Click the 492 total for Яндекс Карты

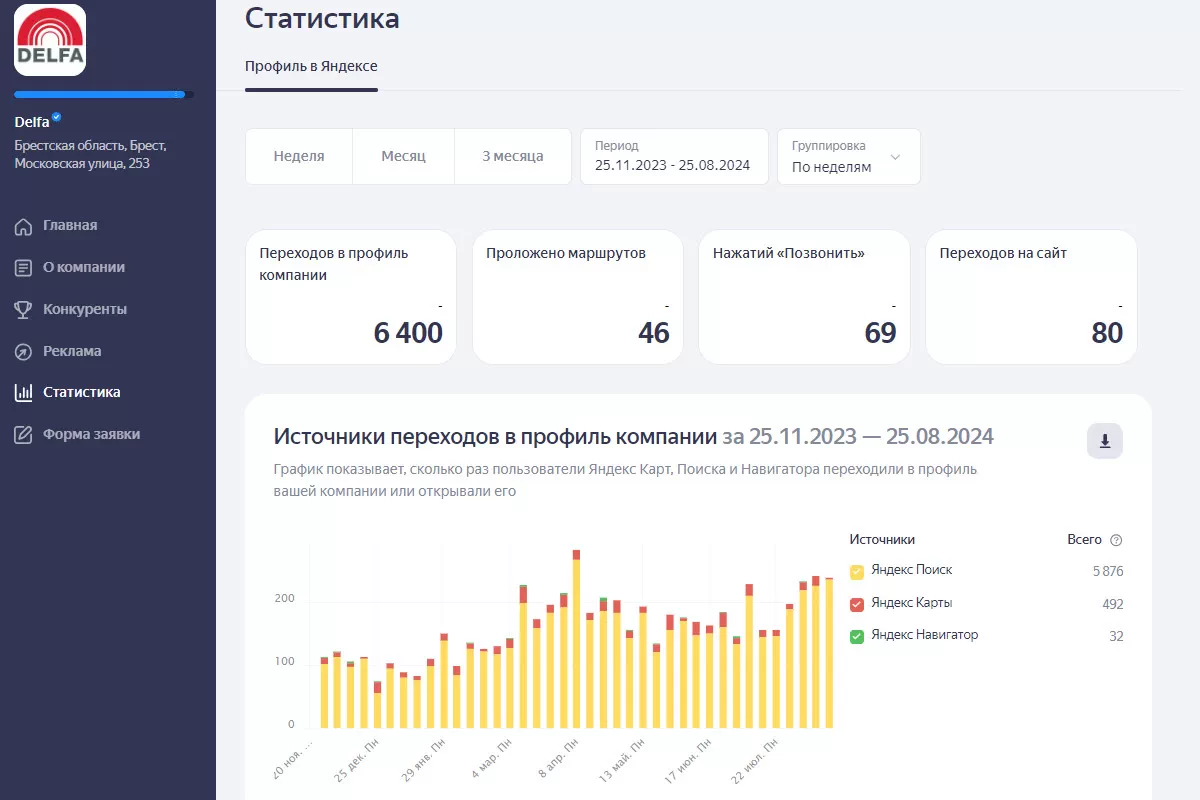tap(1113, 605)
